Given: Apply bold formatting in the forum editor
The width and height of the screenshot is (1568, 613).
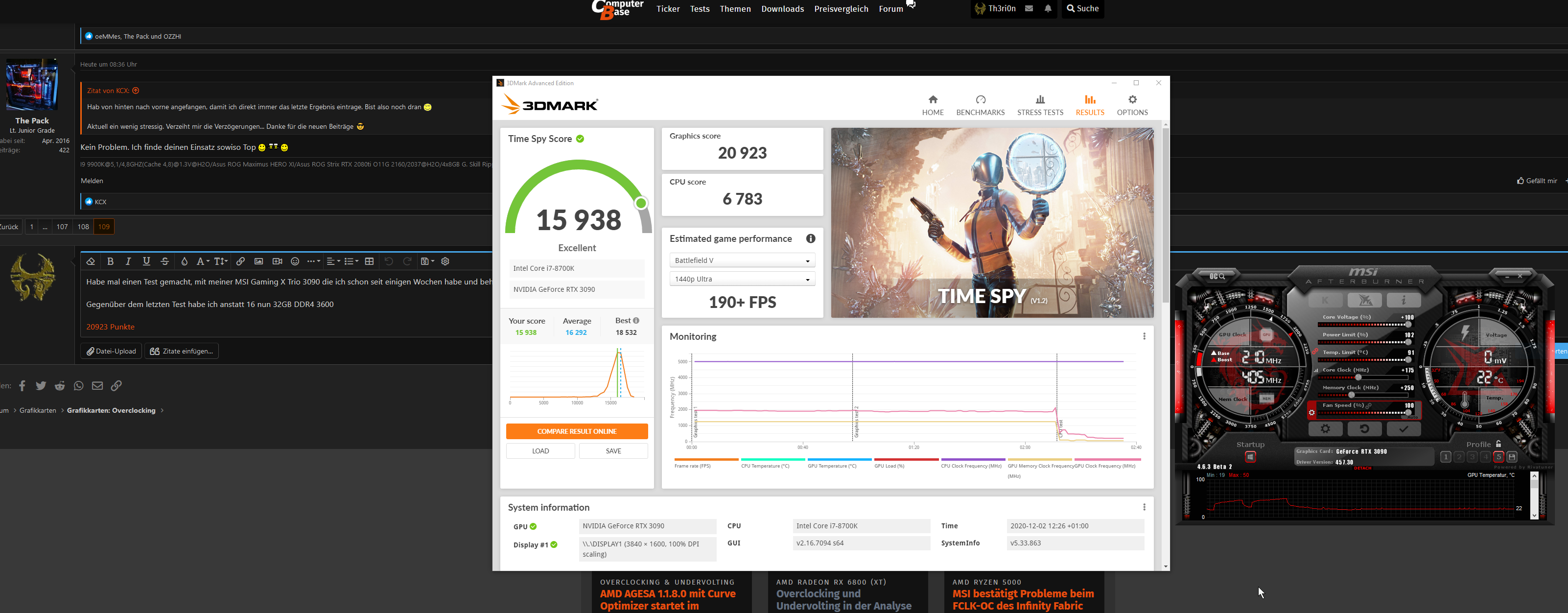Looking at the screenshot, I should tap(111, 261).
